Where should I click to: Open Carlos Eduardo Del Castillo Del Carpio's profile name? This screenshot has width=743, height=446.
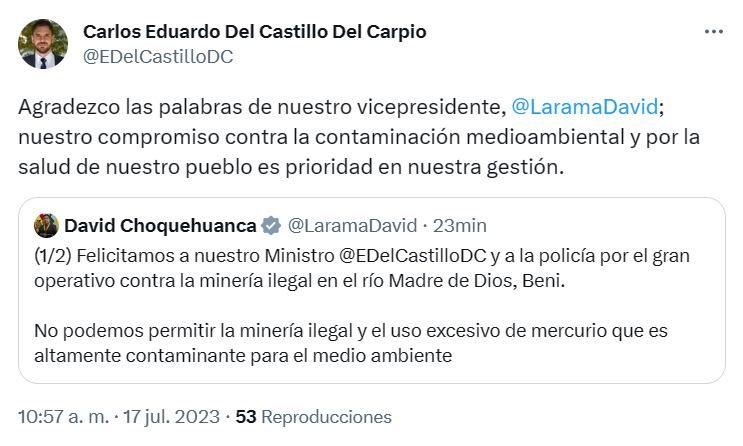pyautogui.click(x=254, y=32)
